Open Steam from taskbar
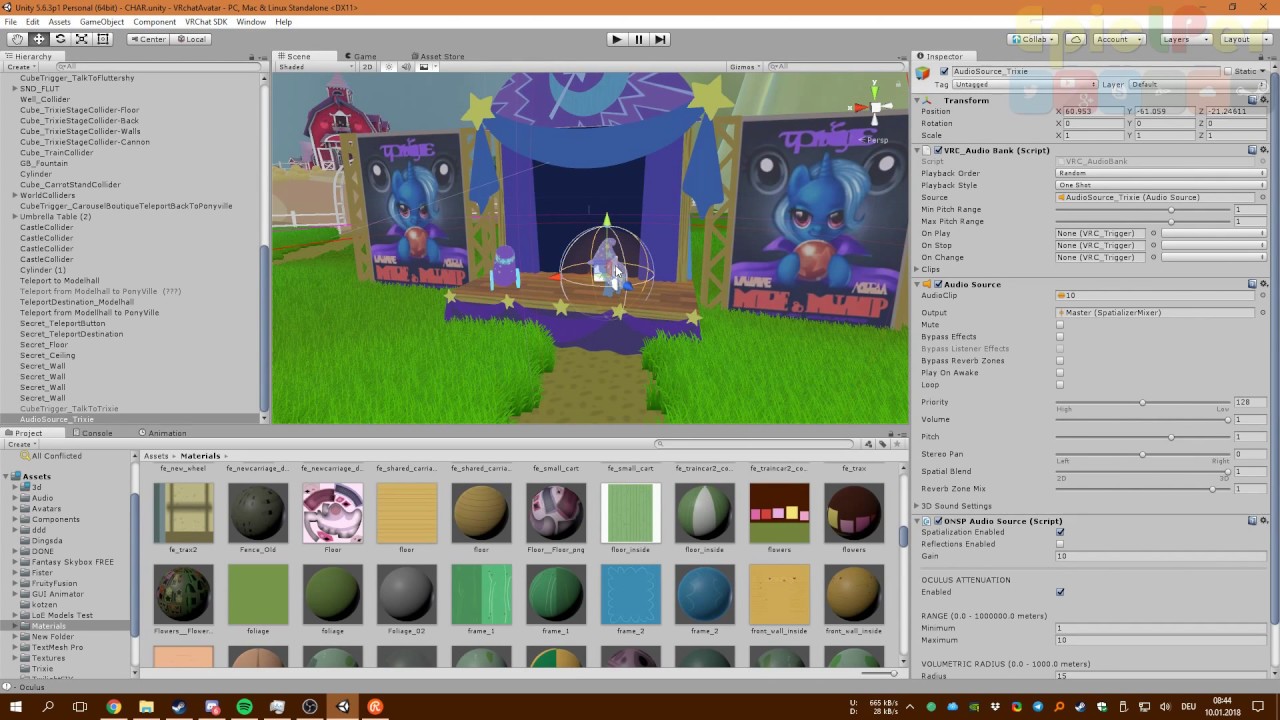1280x720 pixels. [179, 707]
